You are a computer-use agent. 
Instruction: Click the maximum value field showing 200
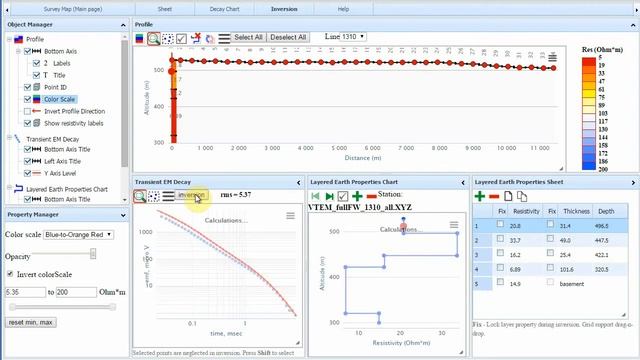(76, 292)
